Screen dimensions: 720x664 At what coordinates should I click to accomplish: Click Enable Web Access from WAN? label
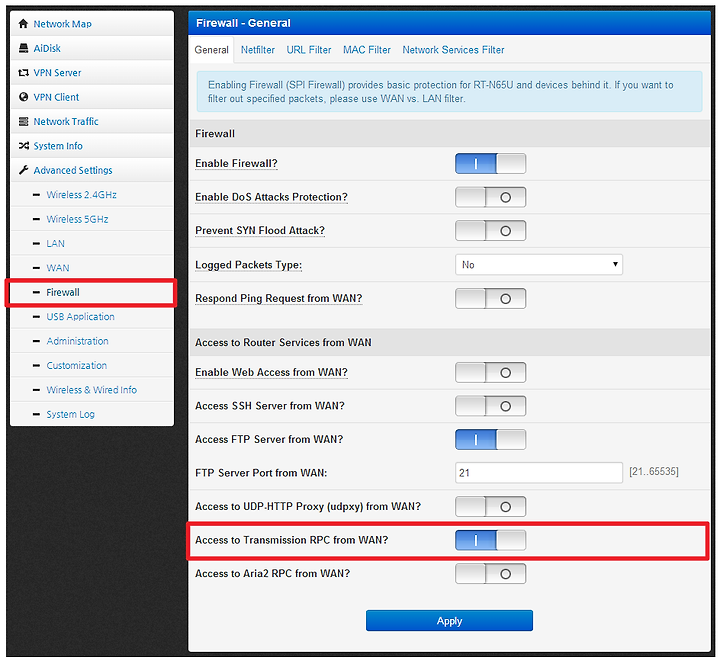pyautogui.click(x=271, y=372)
